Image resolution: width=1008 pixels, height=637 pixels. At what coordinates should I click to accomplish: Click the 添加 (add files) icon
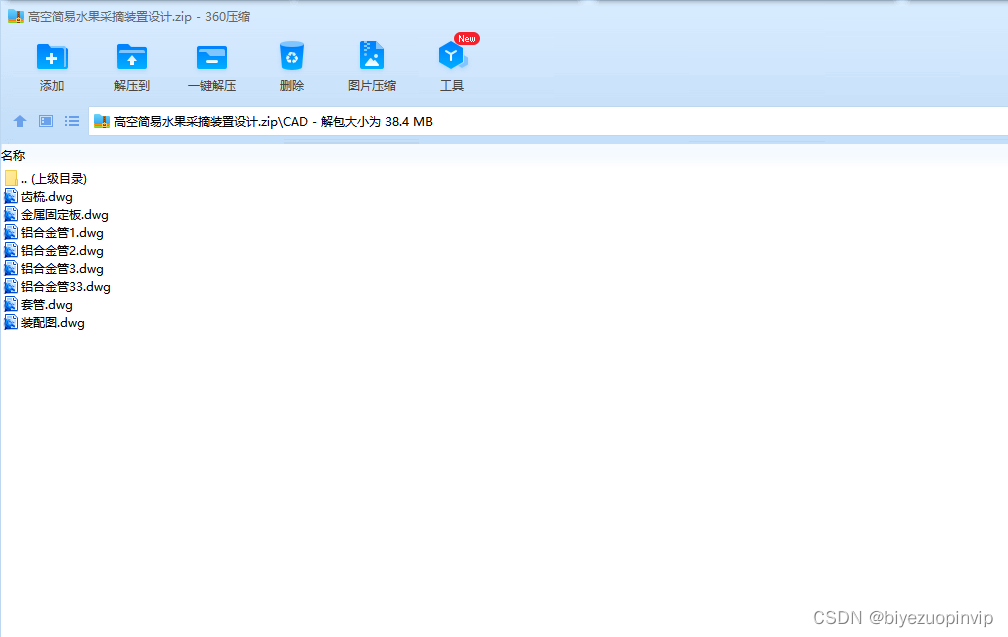[x=52, y=57]
